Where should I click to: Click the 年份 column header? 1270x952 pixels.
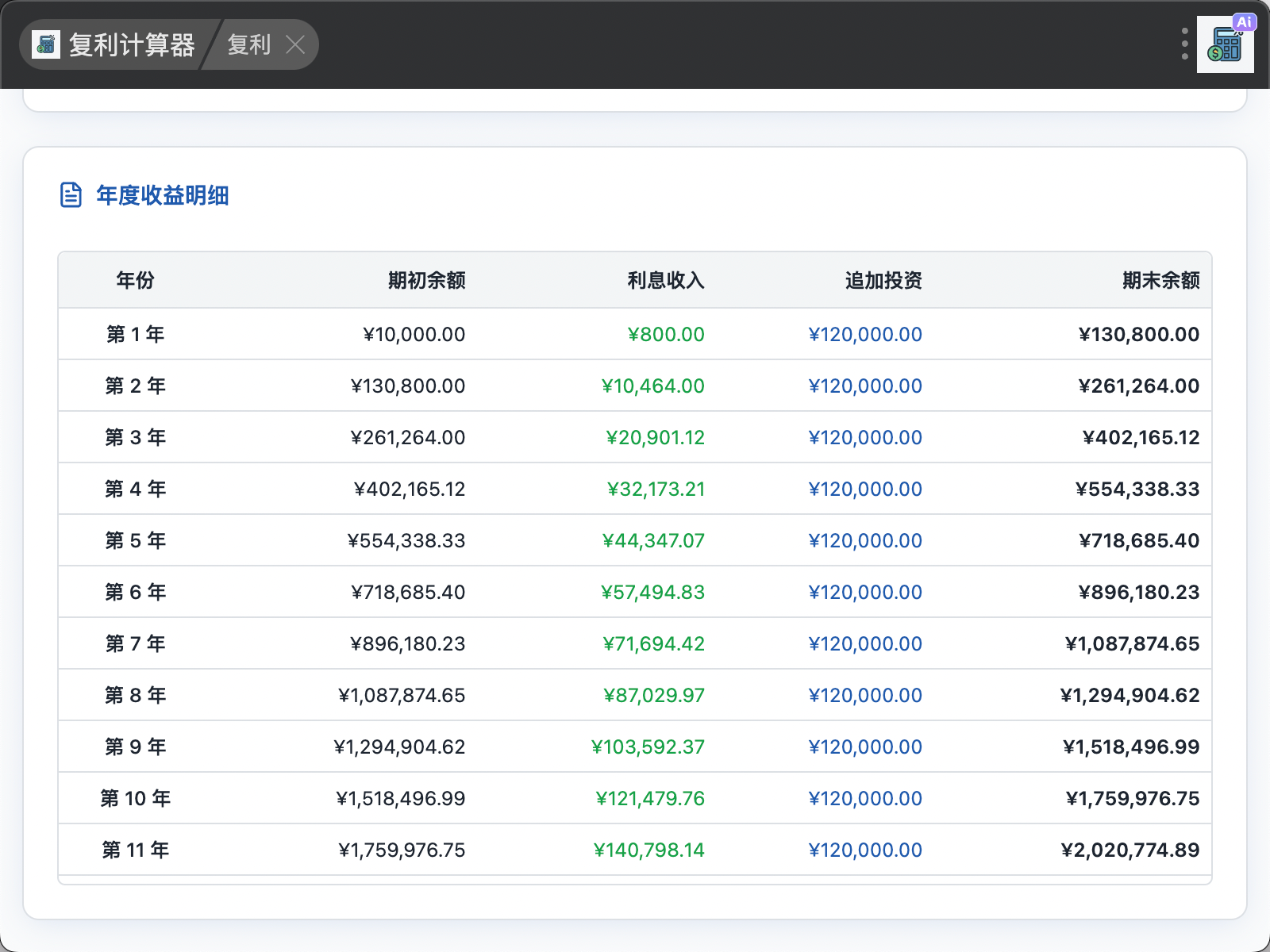click(135, 280)
